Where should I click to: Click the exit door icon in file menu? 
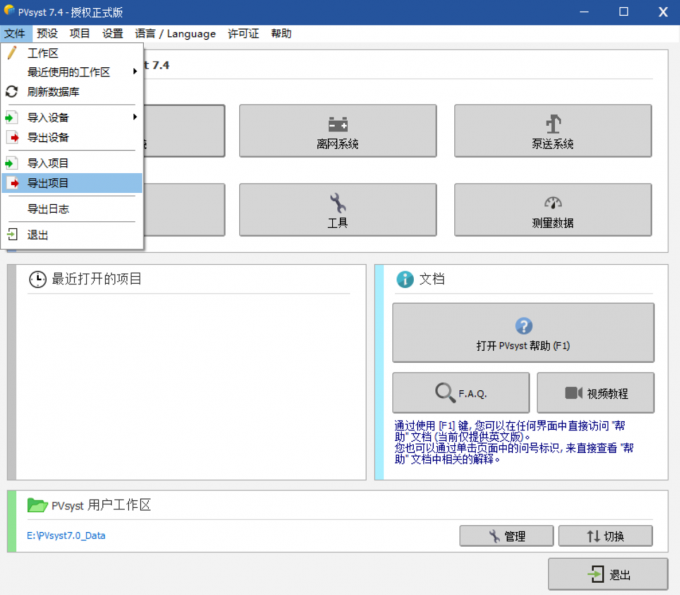tap(12, 234)
